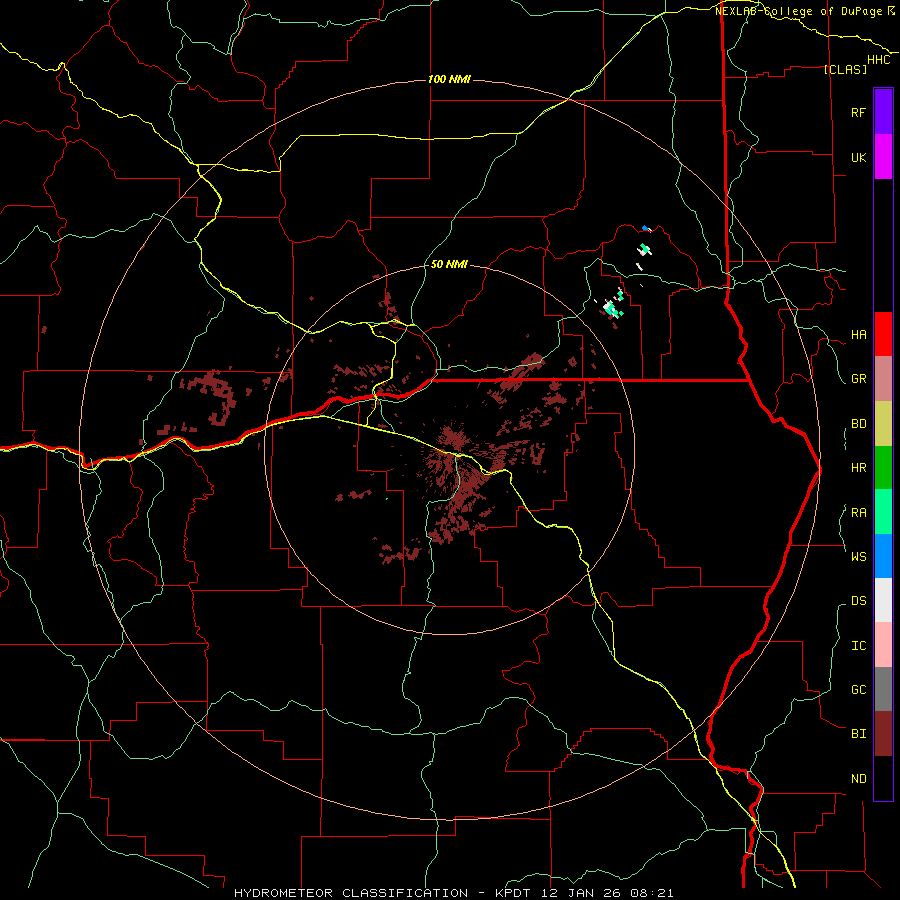The height and width of the screenshot is (900, 900).
Task: Click the HYDROMETEOR CLASSIFICATION title text
Action: (350, 893)
